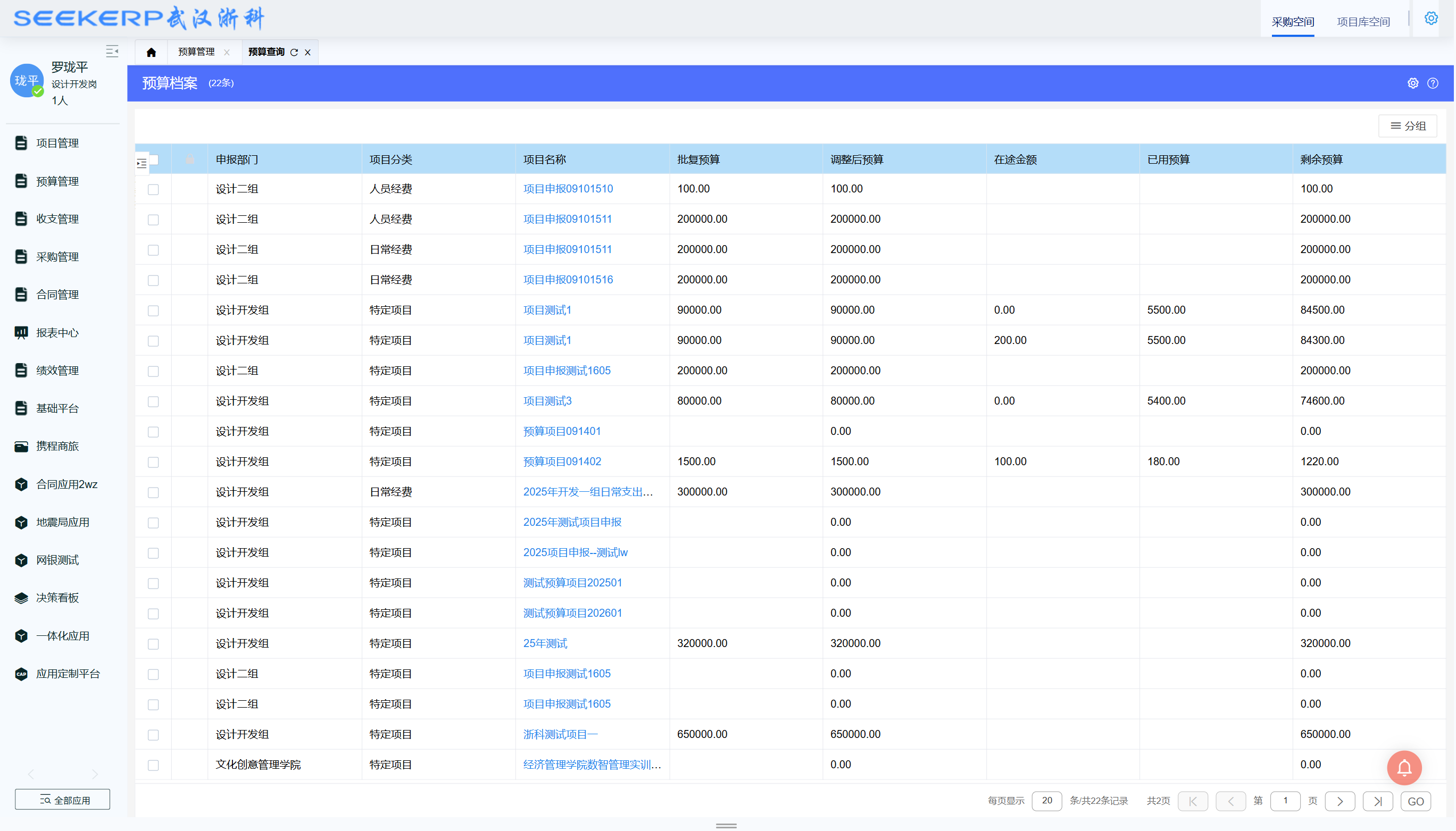Check the row for 预算项目091402
This screenshot has width=1456, height=831.
[153, 463]
